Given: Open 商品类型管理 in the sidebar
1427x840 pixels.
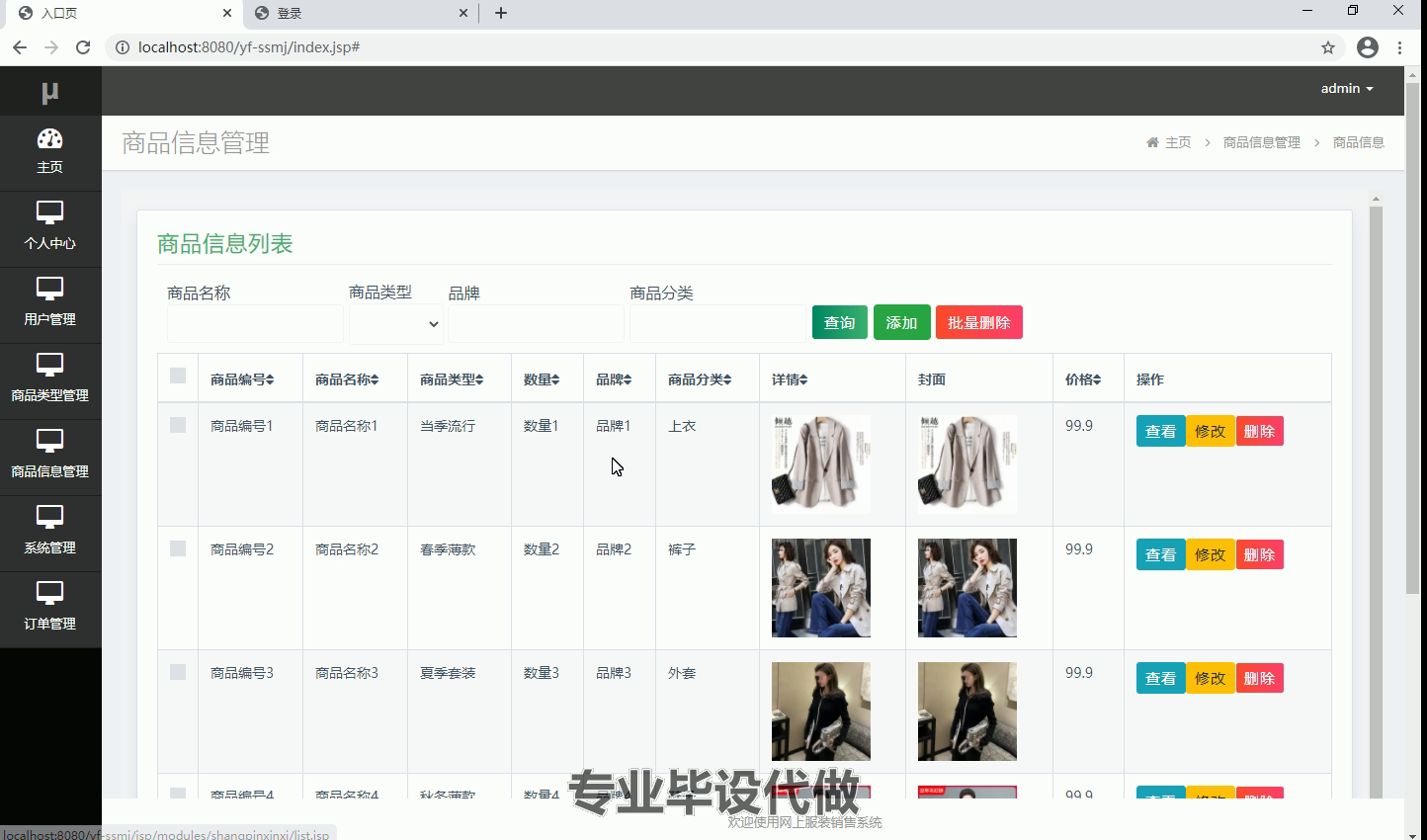Looking at the screenshot, I should click(x=49, y=380).
